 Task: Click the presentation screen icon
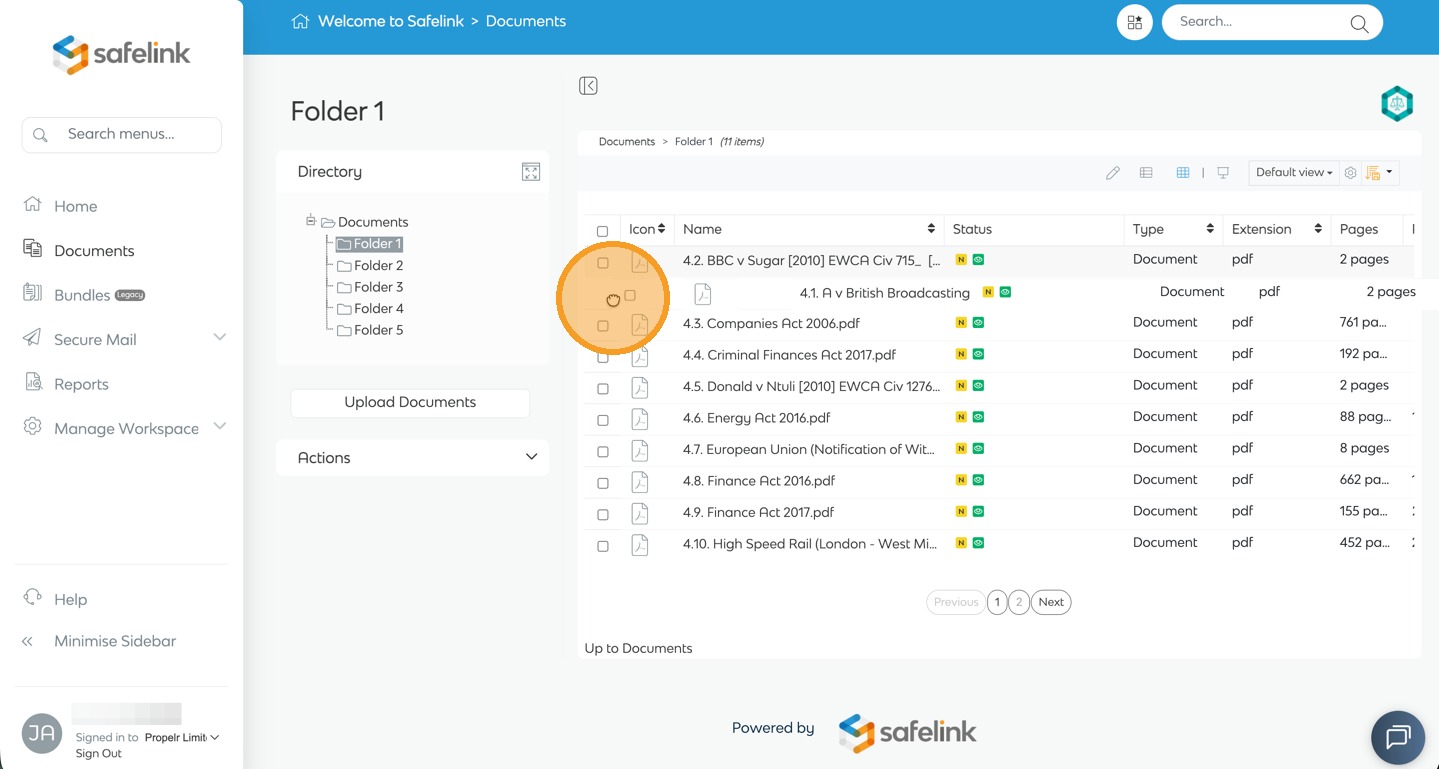pyautogui.click(x=1223, y=173)
